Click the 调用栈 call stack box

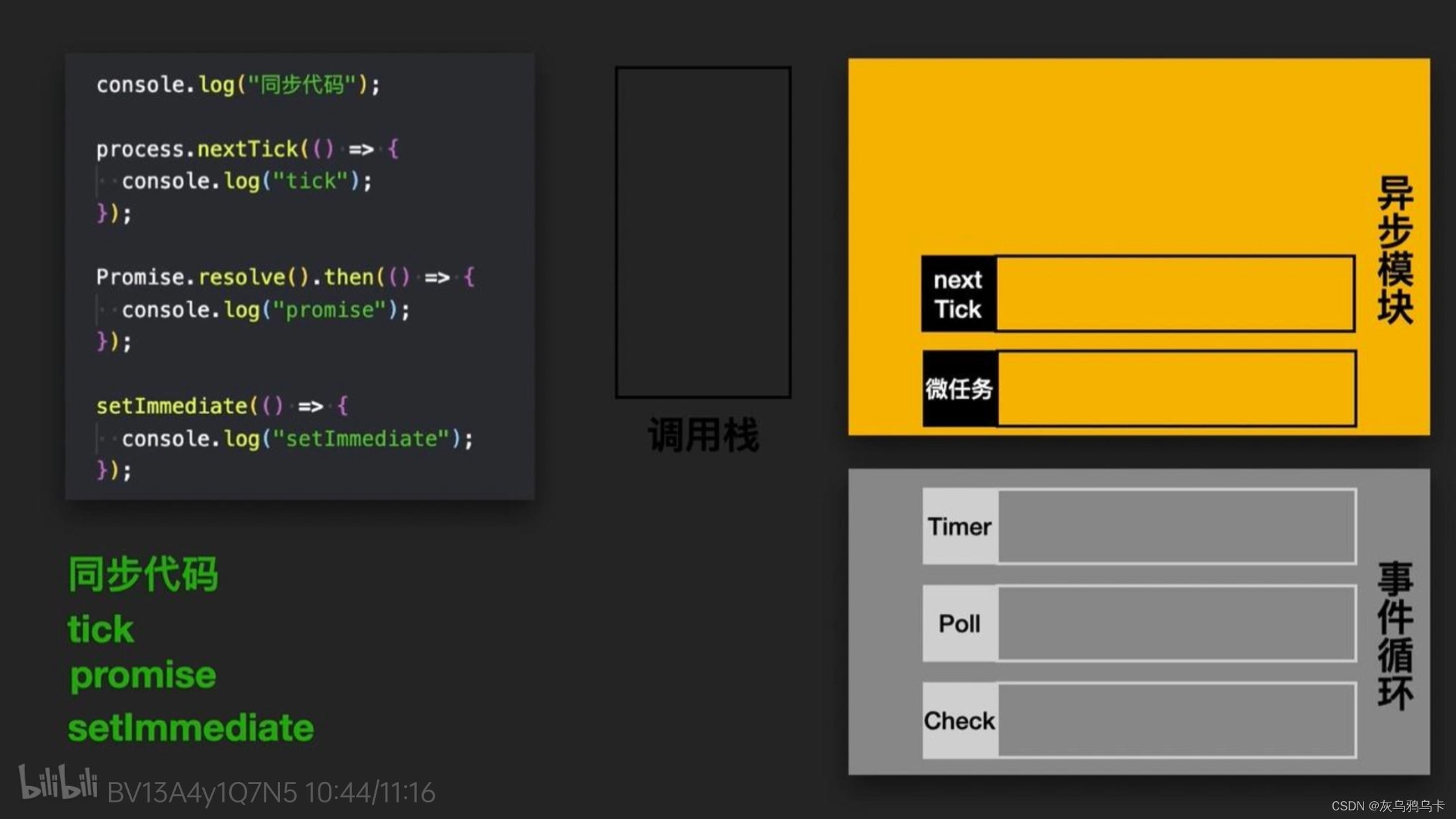tap(704, 231)
